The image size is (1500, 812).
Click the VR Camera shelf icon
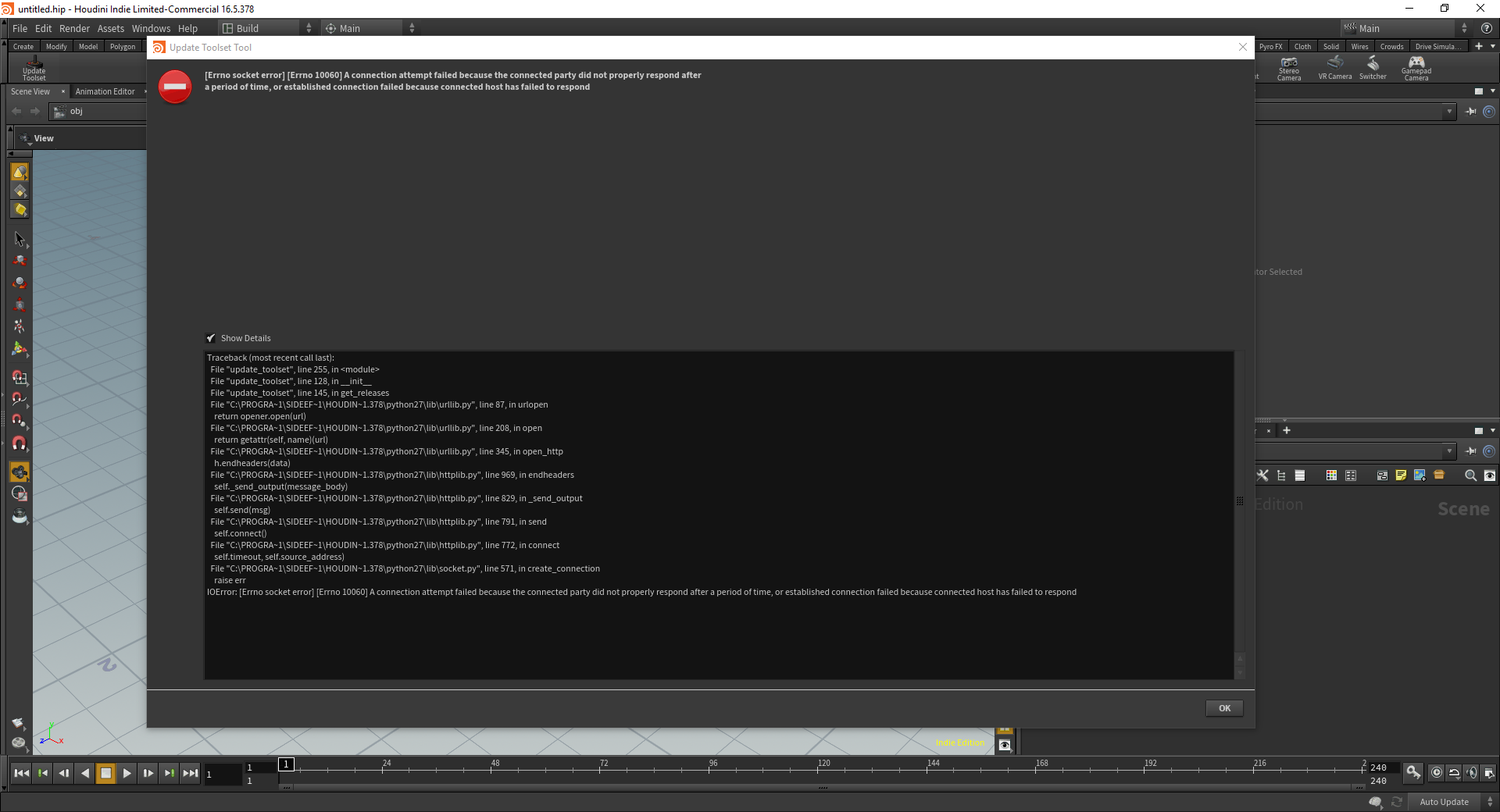pos(1334,69)
